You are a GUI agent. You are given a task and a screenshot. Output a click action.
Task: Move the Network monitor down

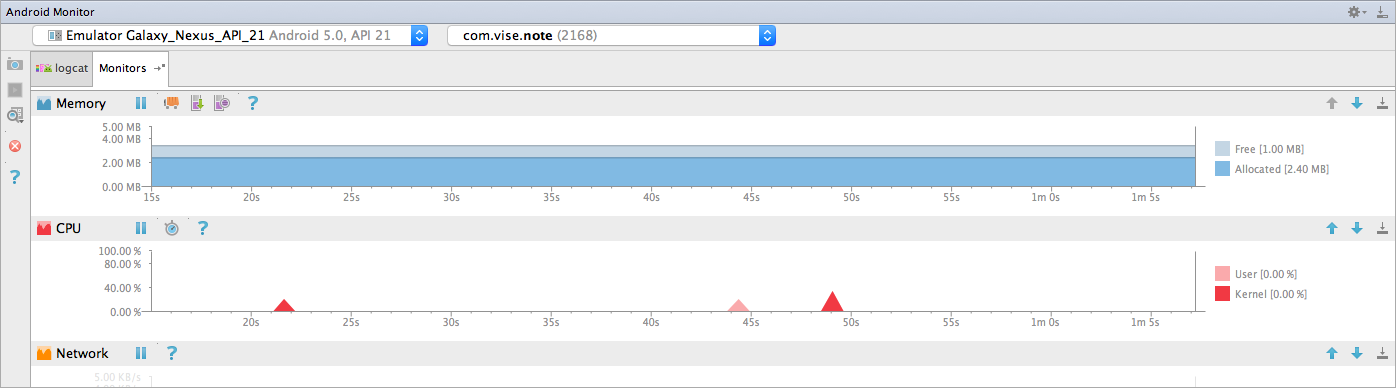pos(1357,353)
